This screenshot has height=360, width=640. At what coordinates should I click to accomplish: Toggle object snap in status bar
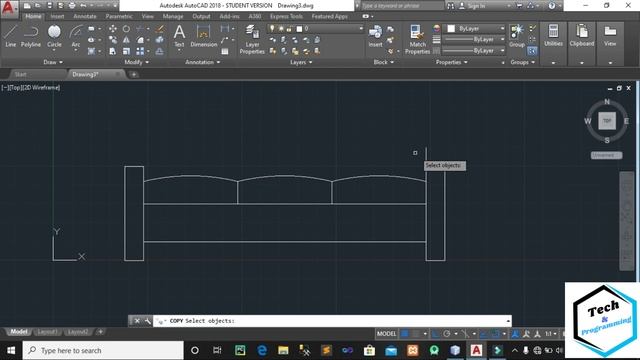coord(495,334)
